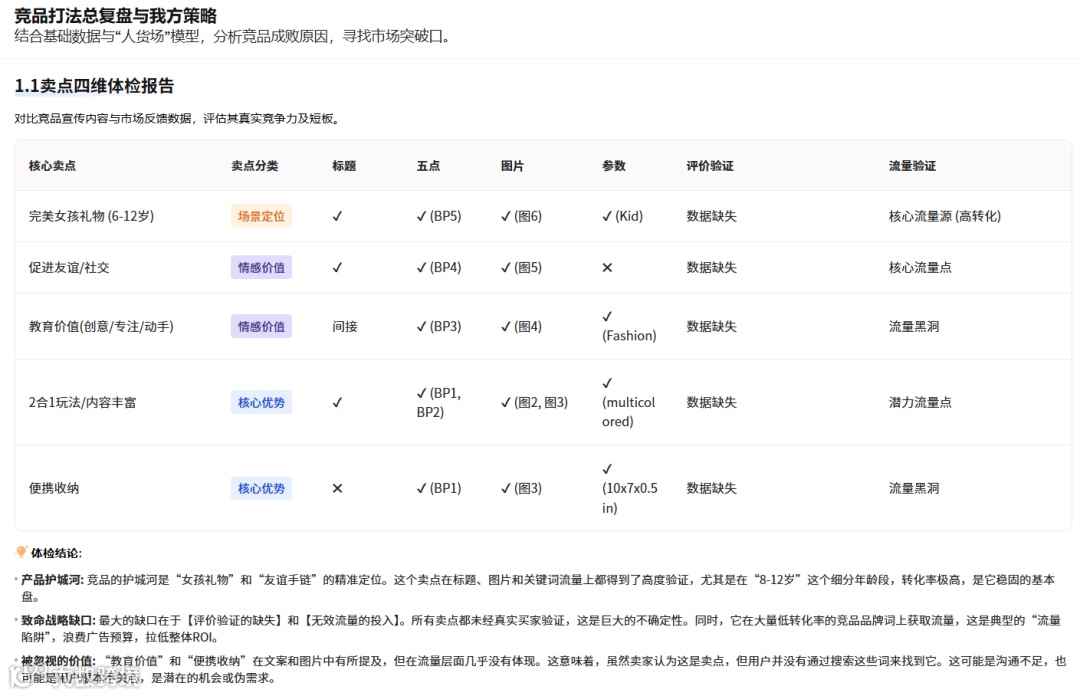
Task: Click 数据缺失 in 便携收纳 row
Action: (x=712, y=488)
